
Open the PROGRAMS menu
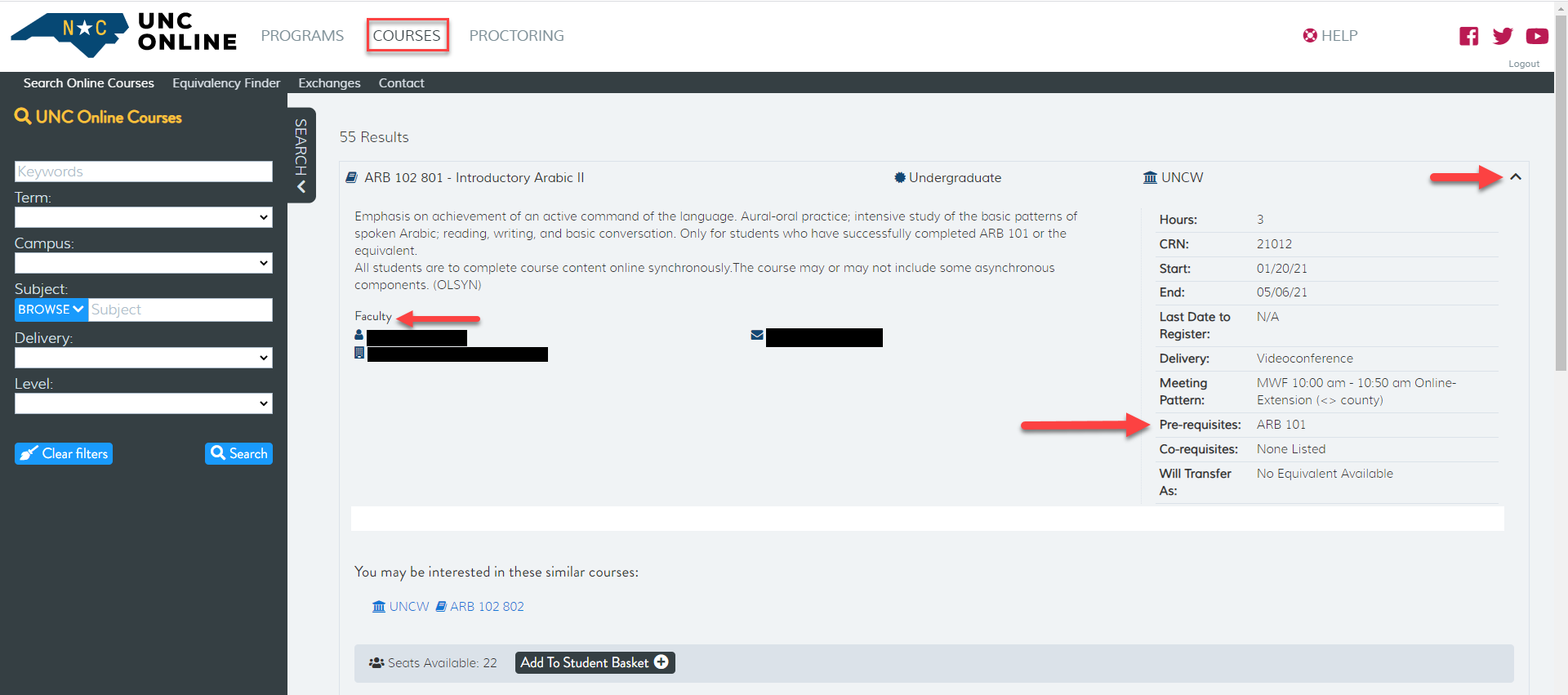click(x=302, y=36)
